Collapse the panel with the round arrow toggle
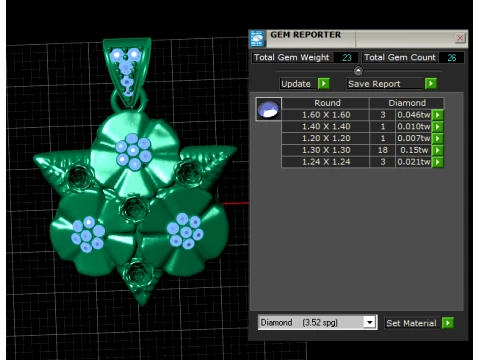Viewport: 480px width, 360px height. (x=358, y=71)
